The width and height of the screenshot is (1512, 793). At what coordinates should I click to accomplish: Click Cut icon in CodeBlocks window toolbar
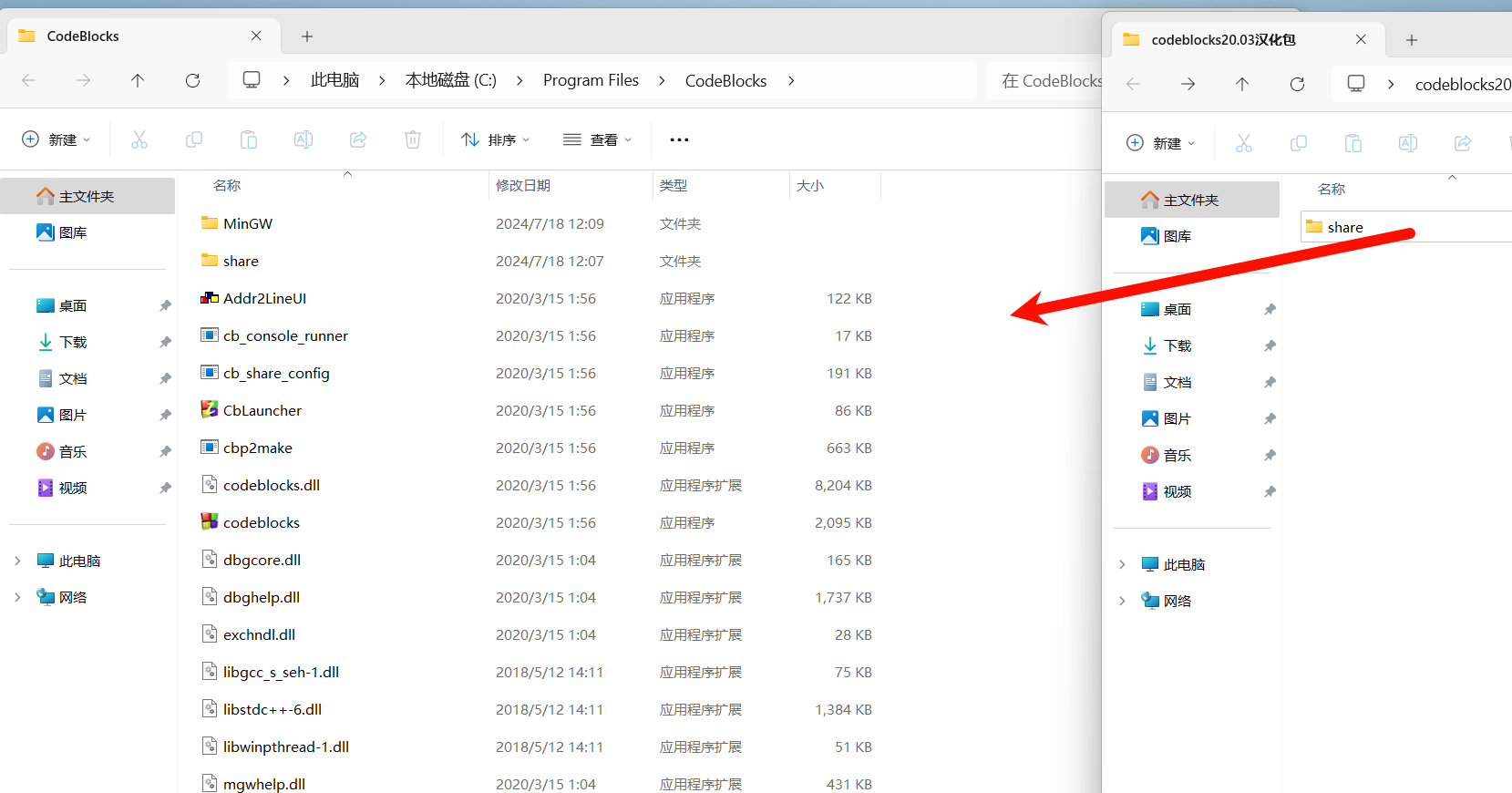click(139, 139)
